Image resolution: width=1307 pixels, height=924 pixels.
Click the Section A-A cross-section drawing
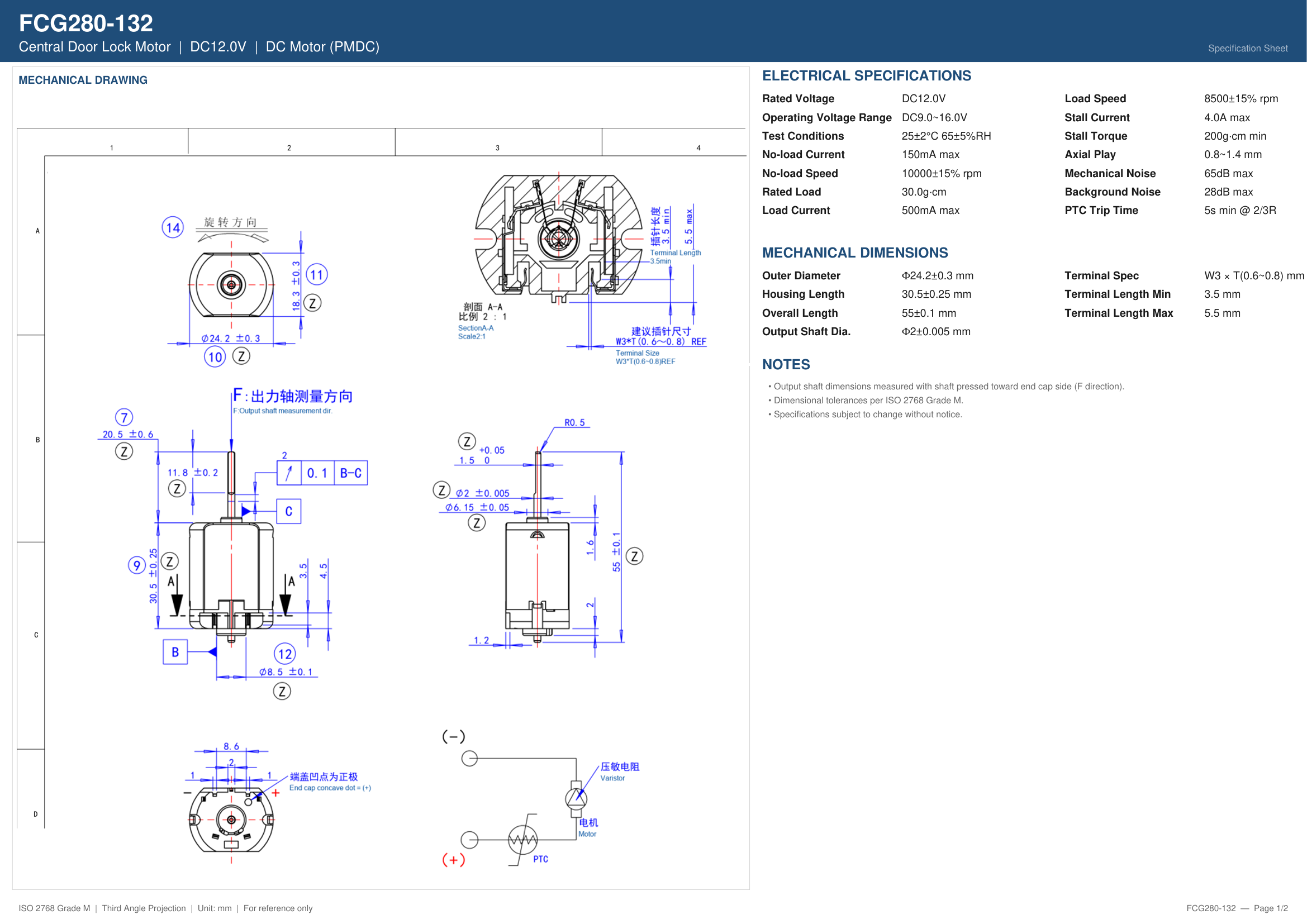tap(559, 238)
